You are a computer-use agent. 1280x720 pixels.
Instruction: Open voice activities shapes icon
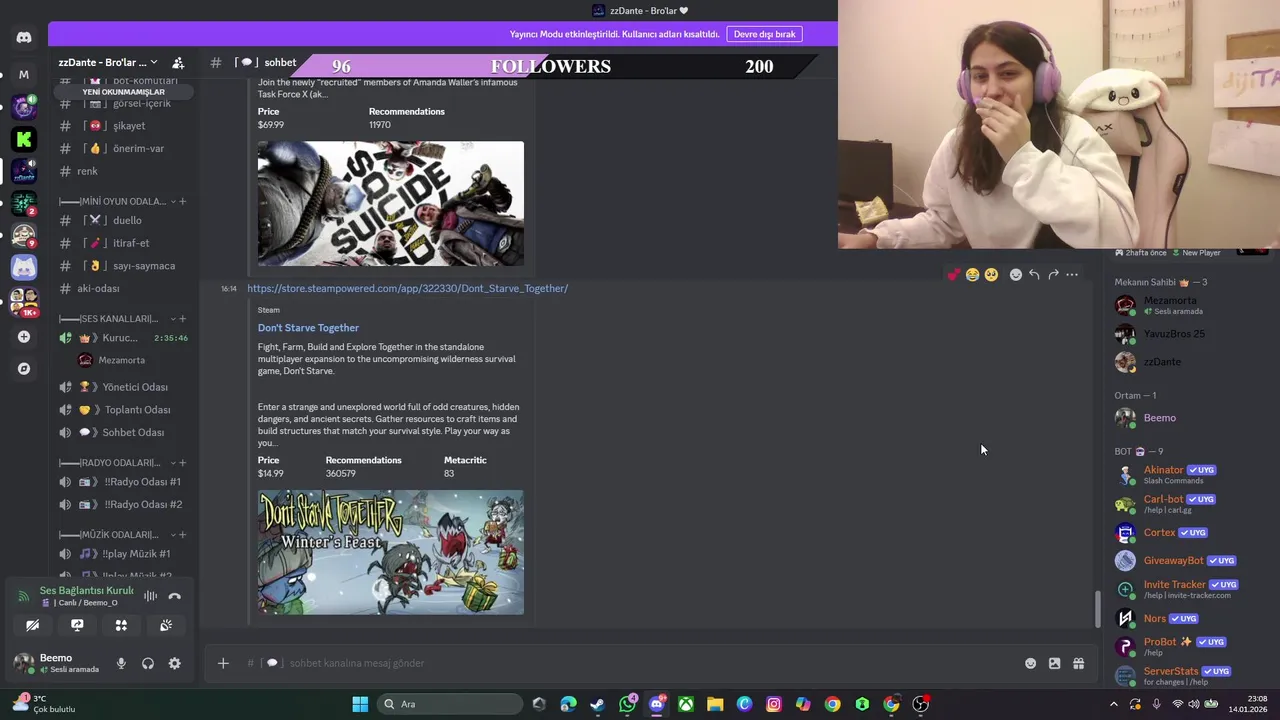121,625
